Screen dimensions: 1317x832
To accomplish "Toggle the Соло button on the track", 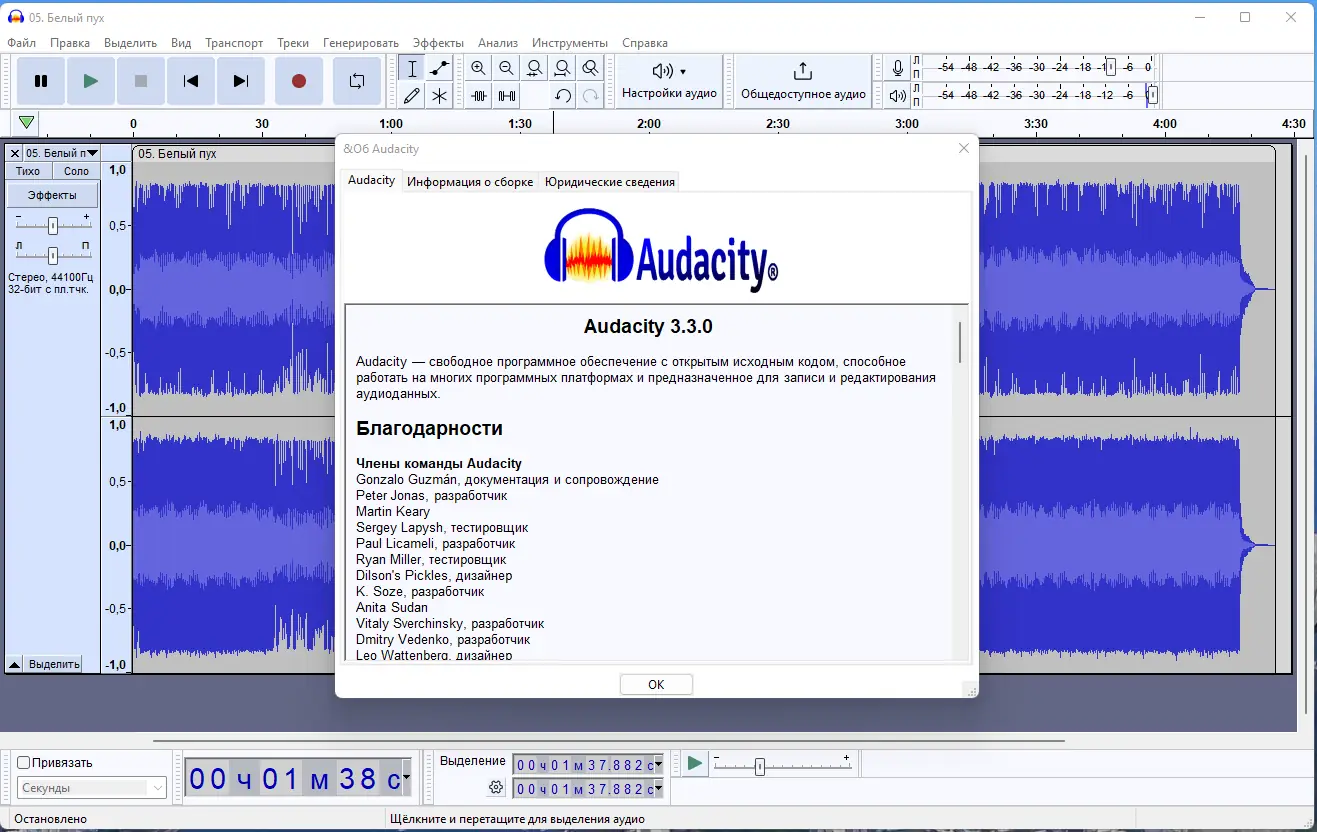I will coord(76,171).
